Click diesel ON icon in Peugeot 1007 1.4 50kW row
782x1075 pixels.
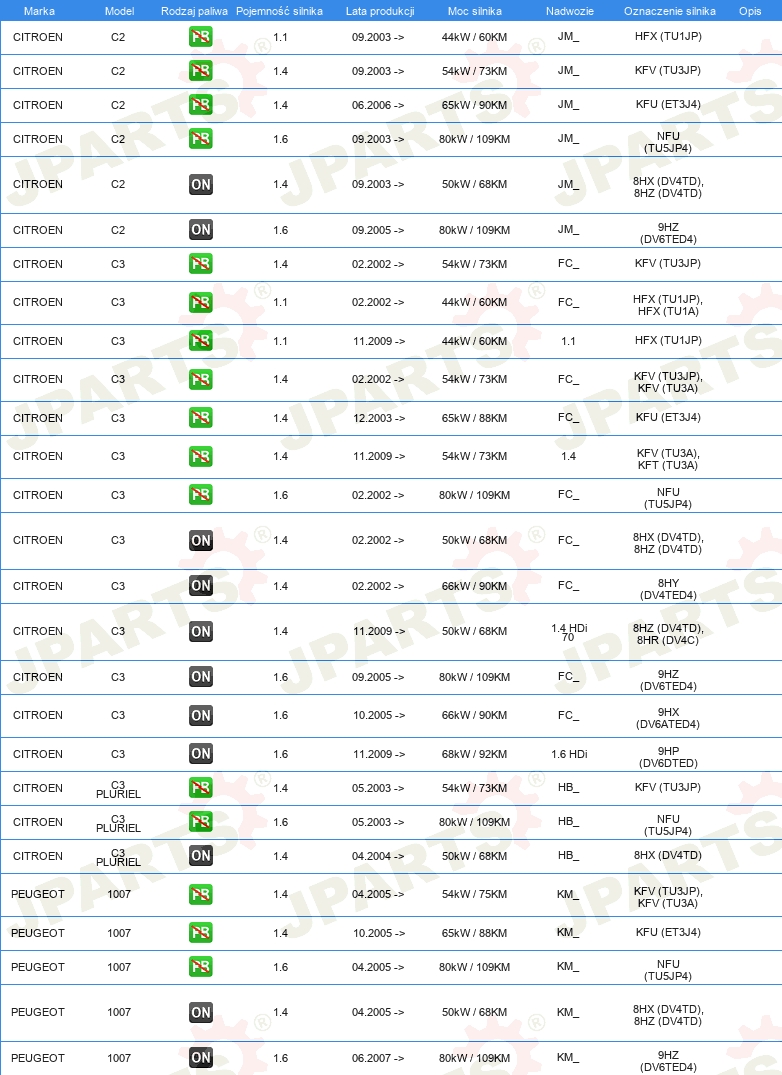pos(201,1013)
